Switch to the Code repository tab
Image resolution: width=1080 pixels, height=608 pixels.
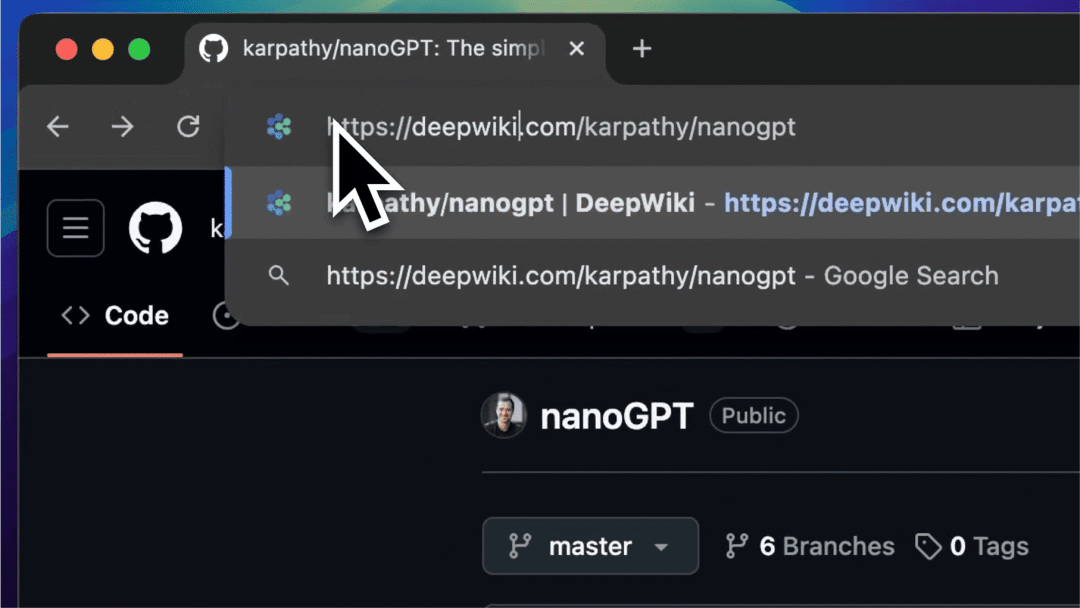click(115, 317)
